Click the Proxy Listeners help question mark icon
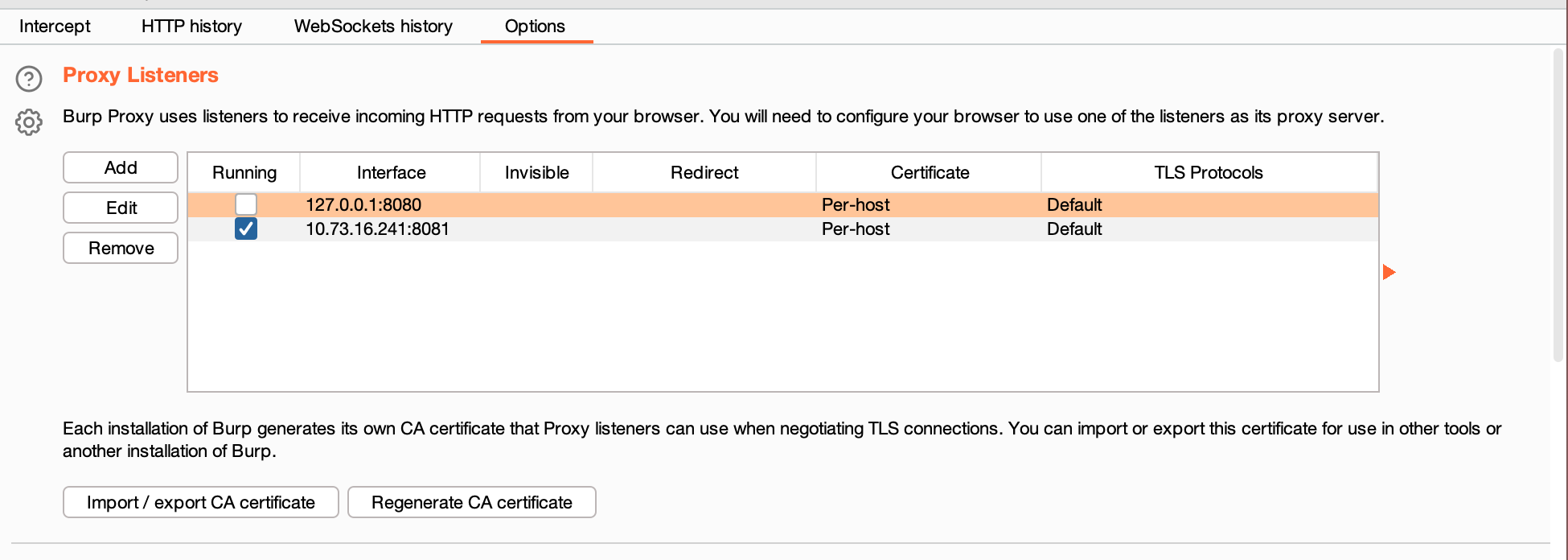Screen dimensions: 1568x560 (x=29, y=79)
